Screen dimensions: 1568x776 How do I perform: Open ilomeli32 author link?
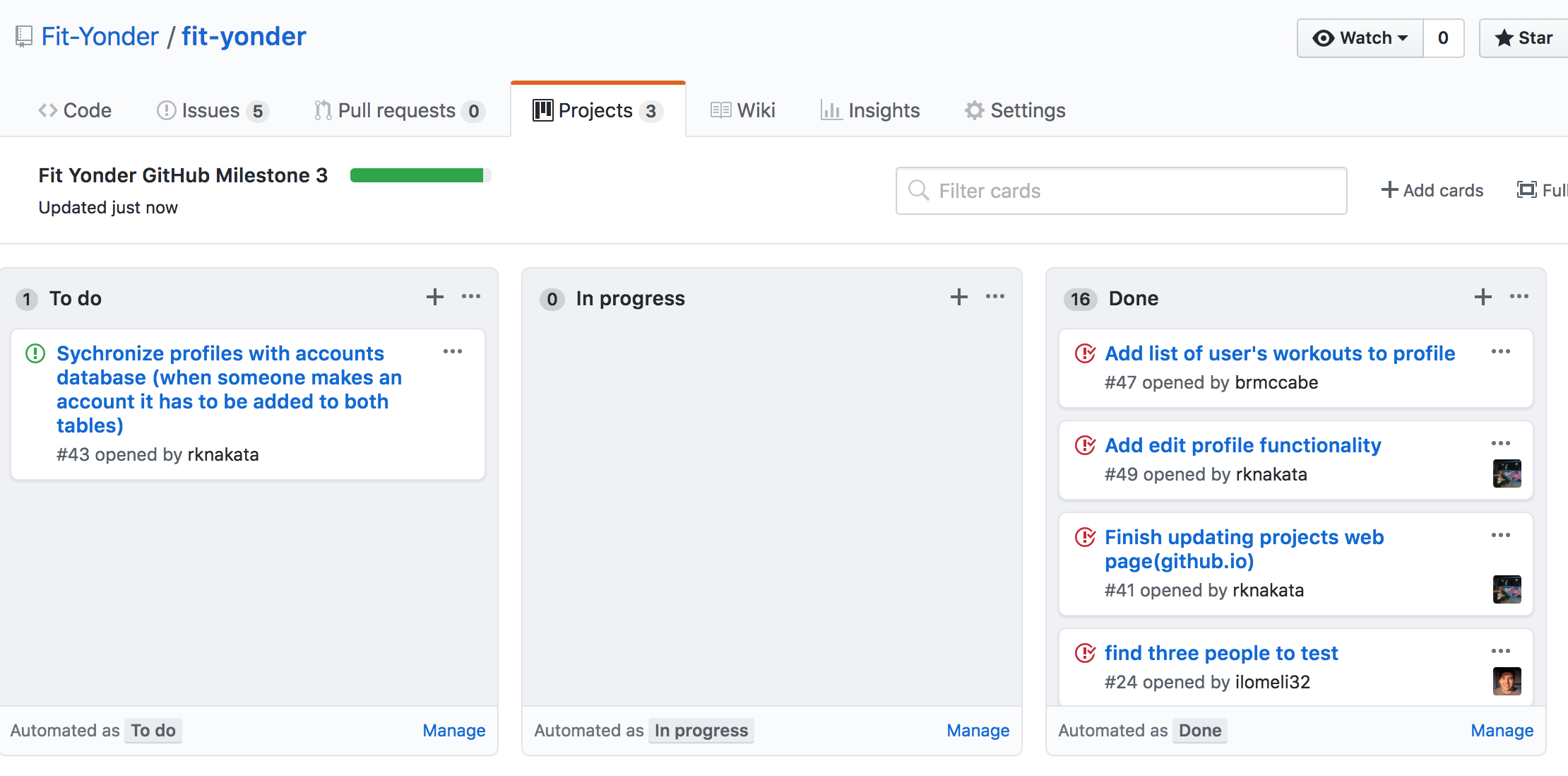click(x=1273, y=682)
